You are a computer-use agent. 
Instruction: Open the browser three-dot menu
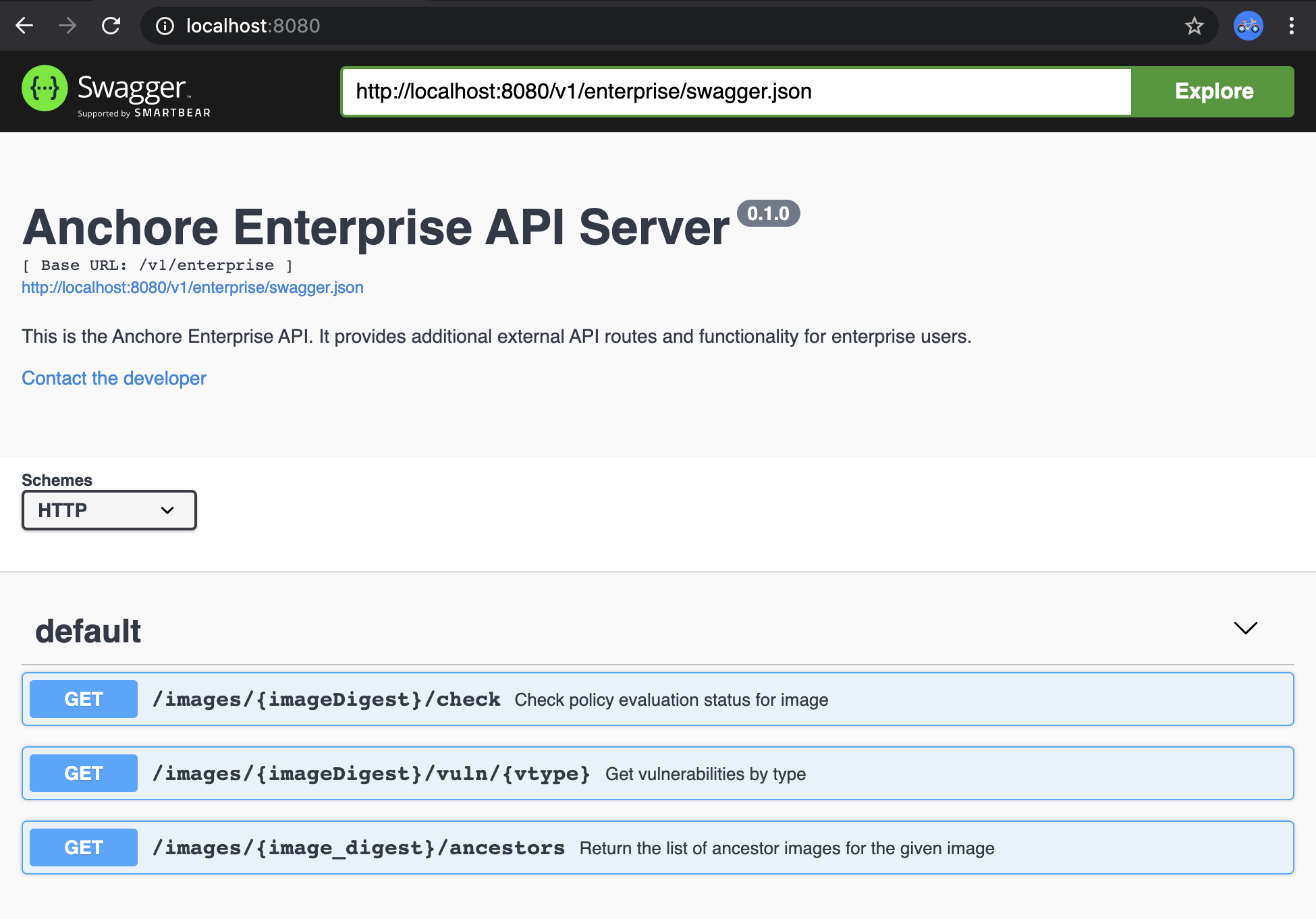pyautogui.click(x=1291, y=26)
